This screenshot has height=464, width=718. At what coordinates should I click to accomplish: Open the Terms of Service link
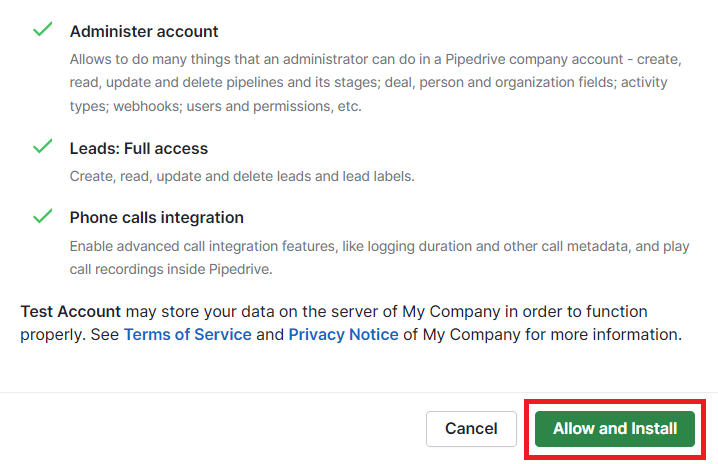(x=187, y=334)
